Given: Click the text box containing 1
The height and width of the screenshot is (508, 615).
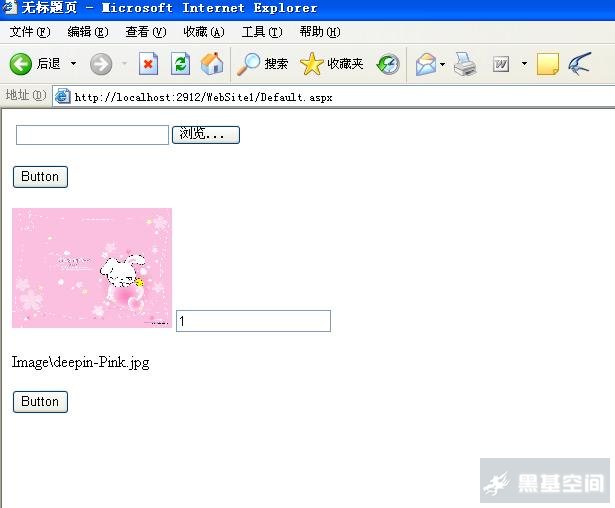Looking at the screenshot, I should [253, 321].
